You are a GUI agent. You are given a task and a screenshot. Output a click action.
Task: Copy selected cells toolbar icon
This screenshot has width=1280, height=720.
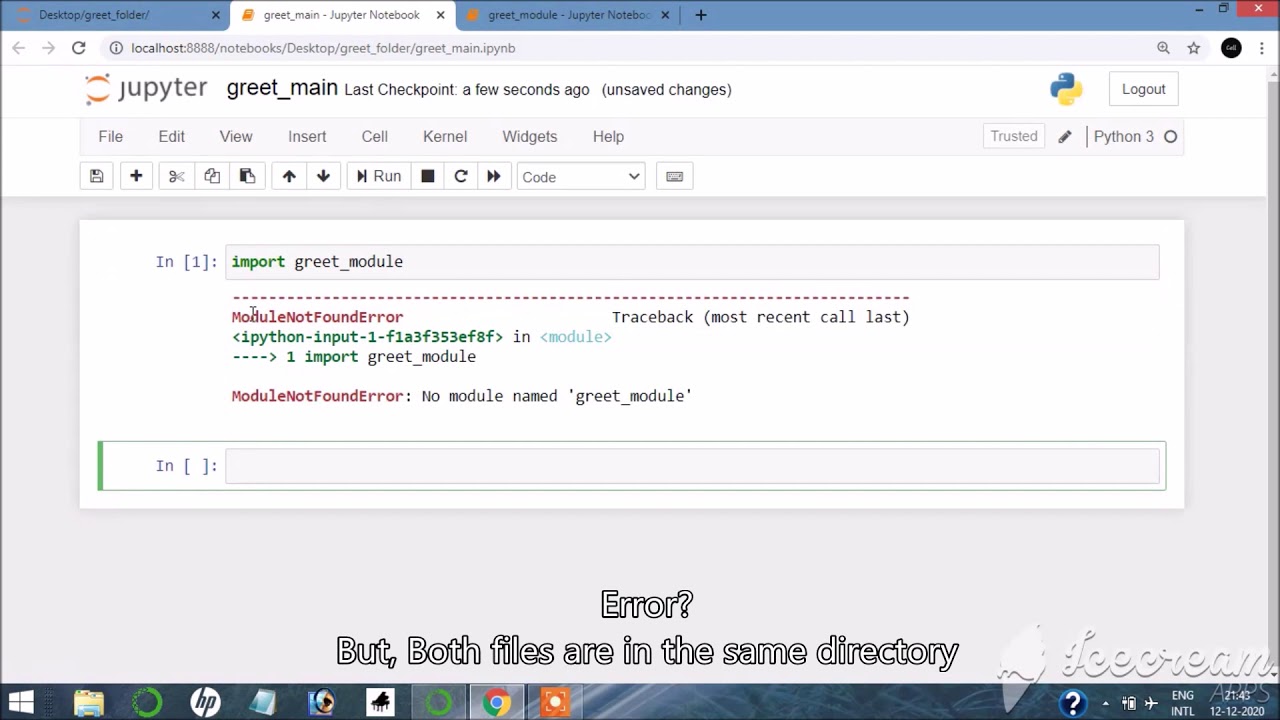pos(212,177)
